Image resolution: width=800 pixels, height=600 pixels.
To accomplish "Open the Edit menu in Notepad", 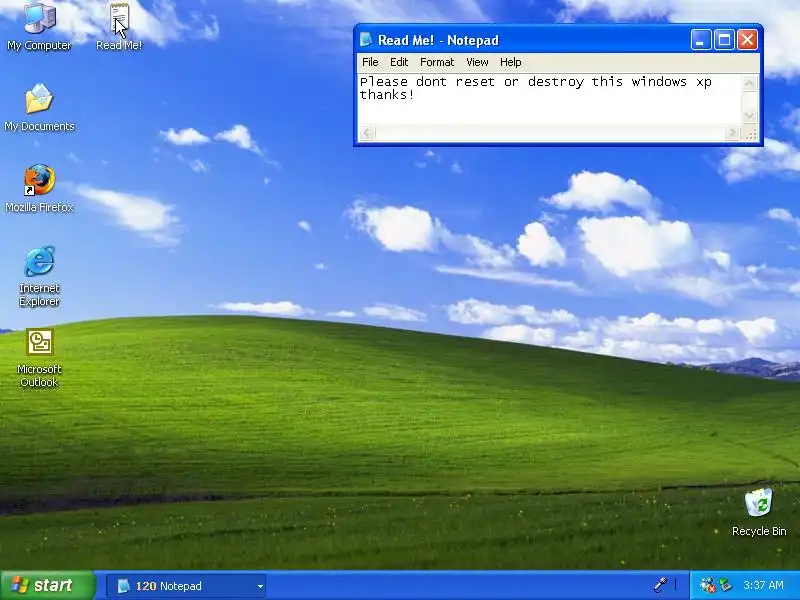I will [399, 62].
